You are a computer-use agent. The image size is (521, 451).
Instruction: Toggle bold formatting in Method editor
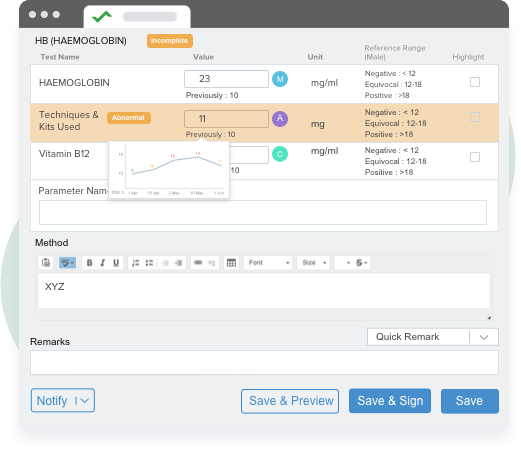pyautogui.click(x=89, y=263)
